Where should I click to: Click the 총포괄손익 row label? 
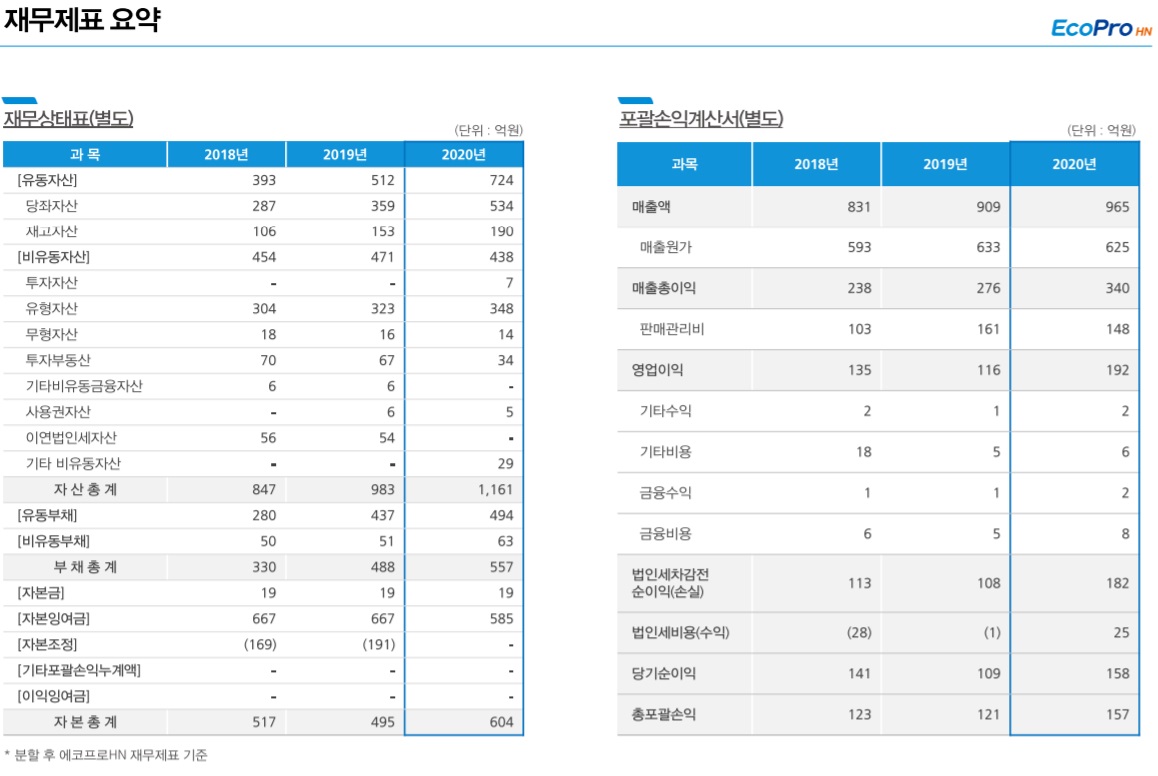pyautogui.click(x=663, y=715)
